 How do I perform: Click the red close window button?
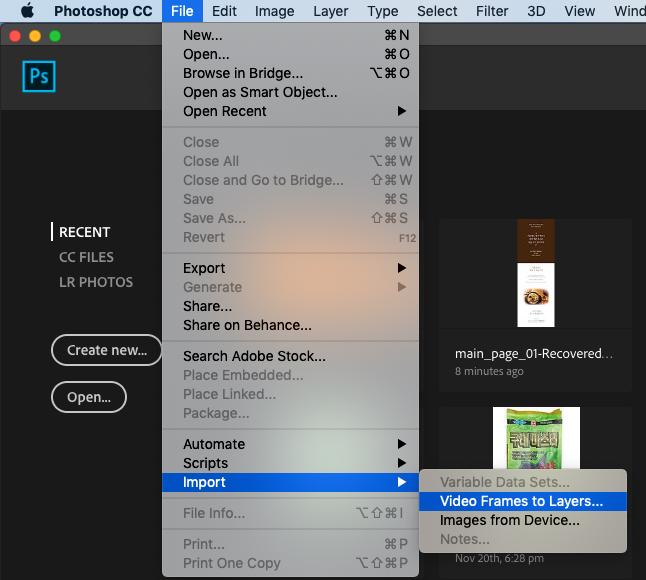pyautogui.click(x=15, y=36)
